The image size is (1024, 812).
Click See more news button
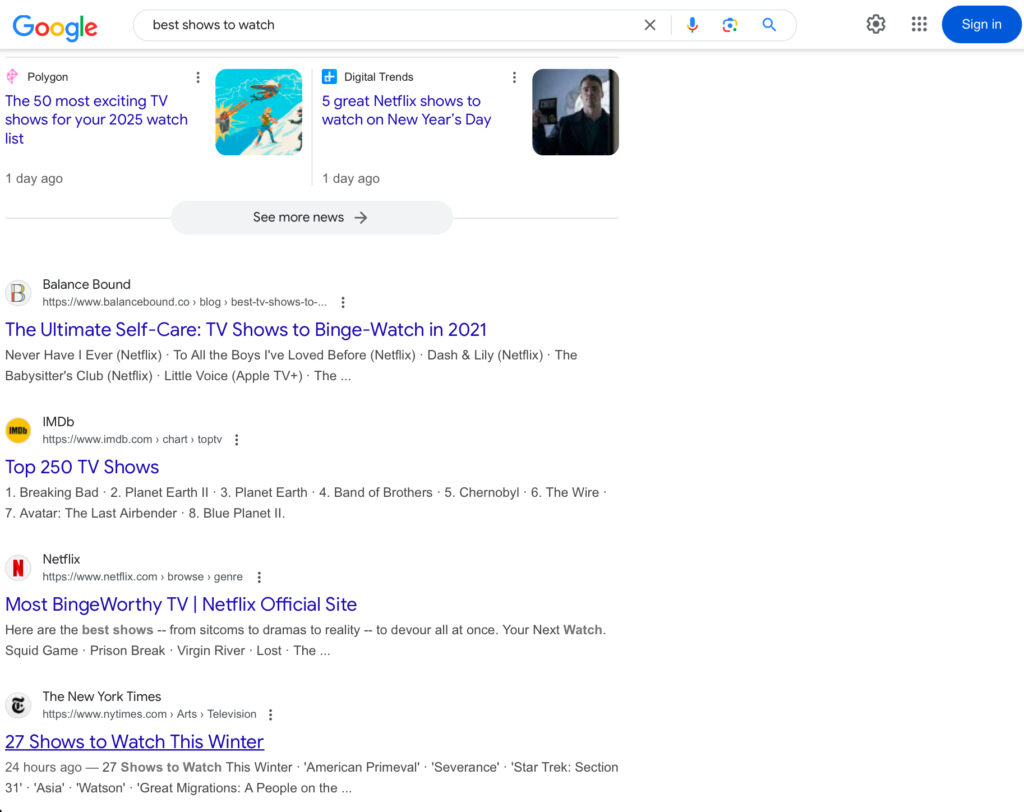[x=312, y=218]
